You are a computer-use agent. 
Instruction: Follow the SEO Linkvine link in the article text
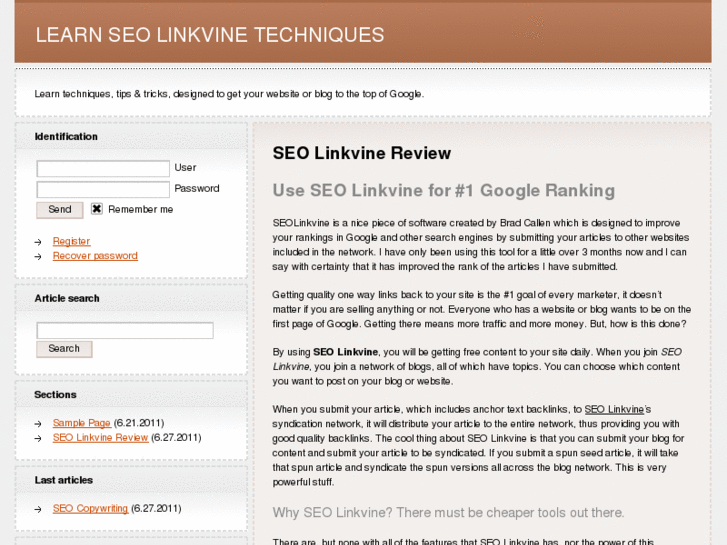click(x=614, y=409)
